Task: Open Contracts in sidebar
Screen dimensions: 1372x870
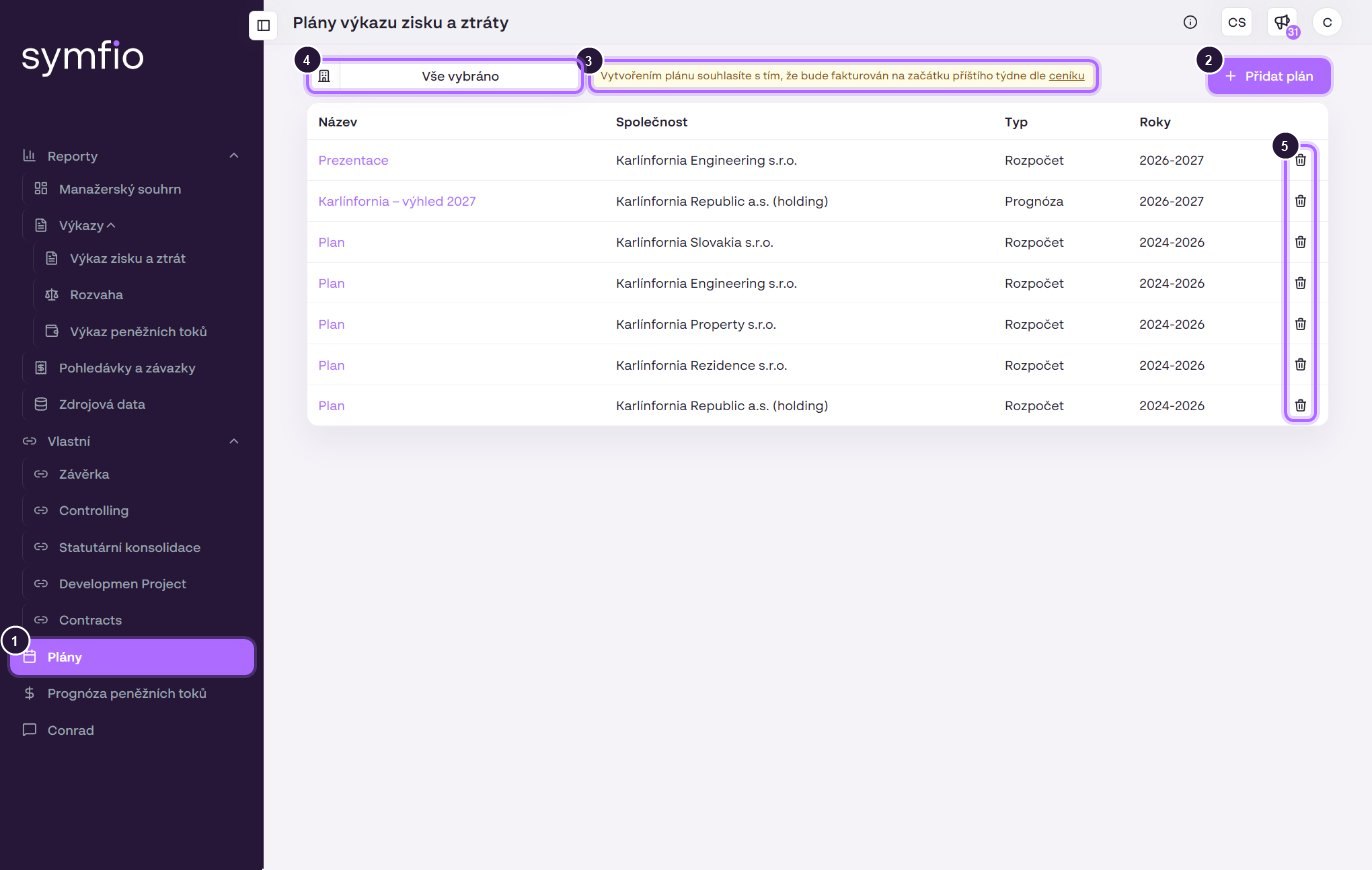Action: pyautogui.click(x=90, y=620)
